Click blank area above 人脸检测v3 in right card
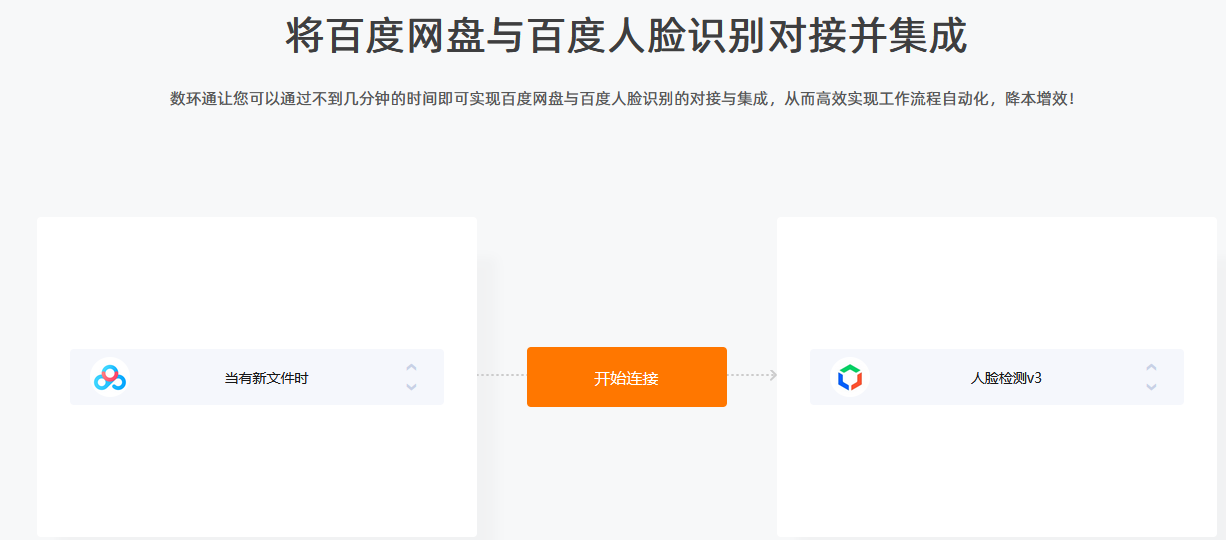1226x540 pixels. pos(997,285)
